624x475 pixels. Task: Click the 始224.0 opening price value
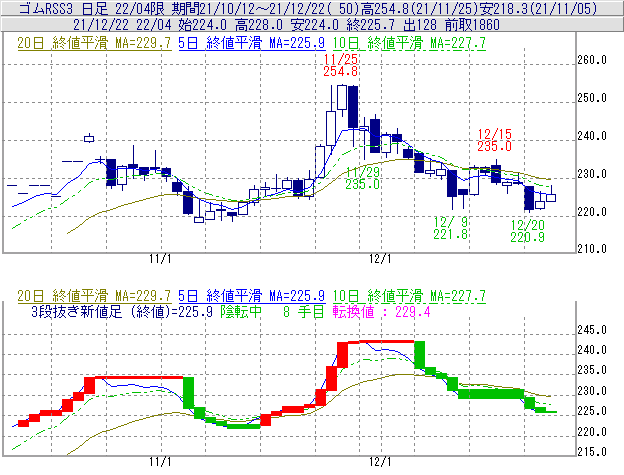point(203,25)
